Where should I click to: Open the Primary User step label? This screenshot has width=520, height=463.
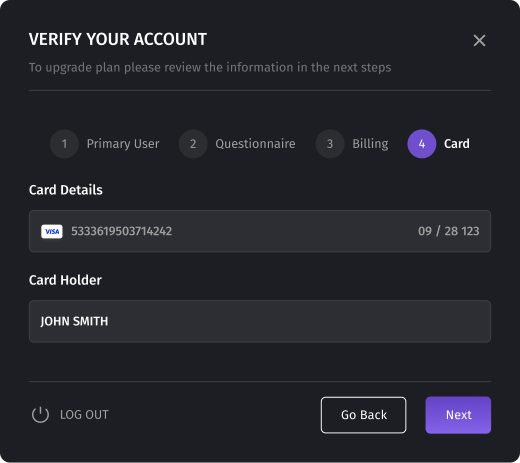[123, 144]
